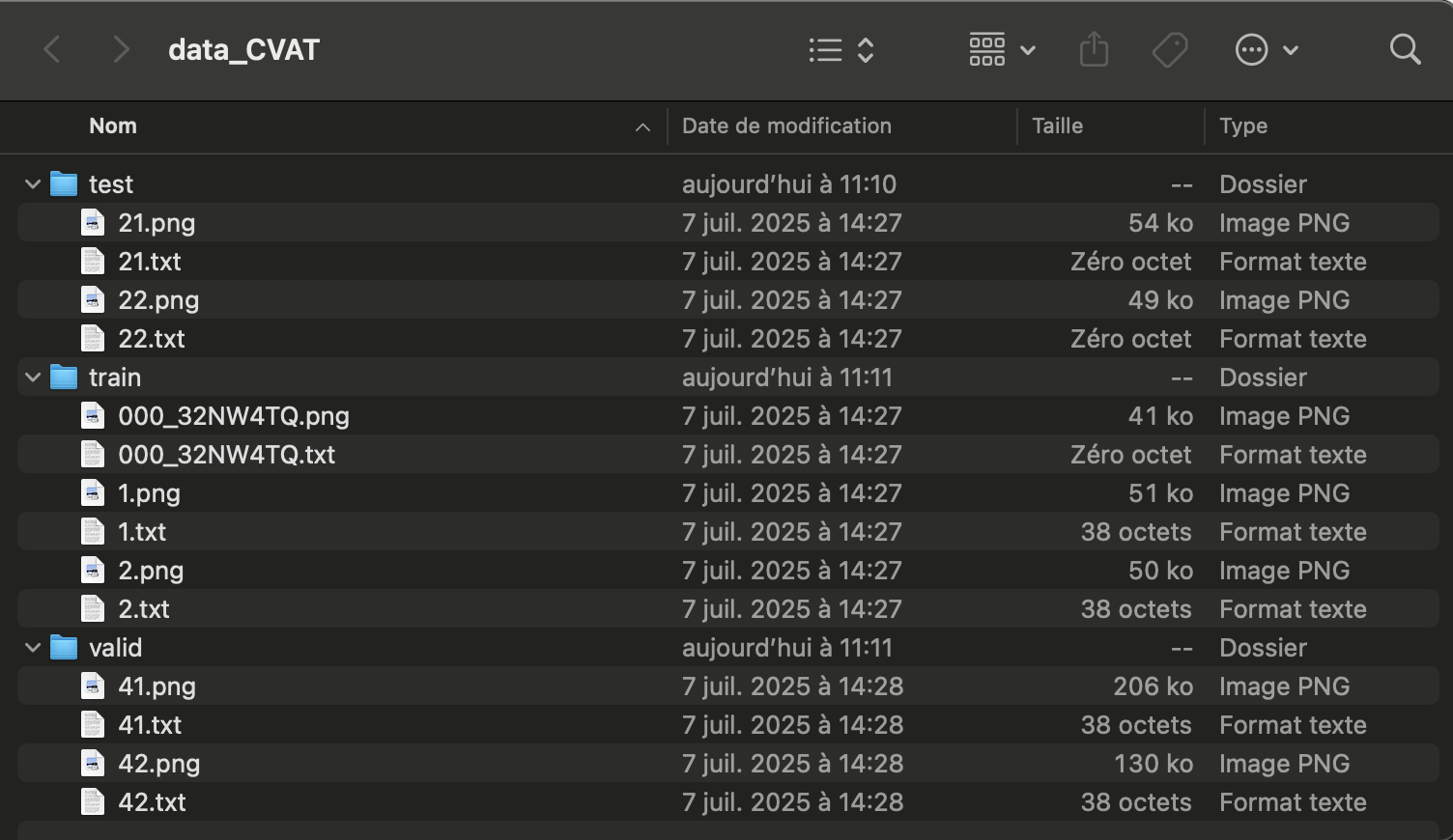
Task: Click the Share icon
Action: [1094, 49]
